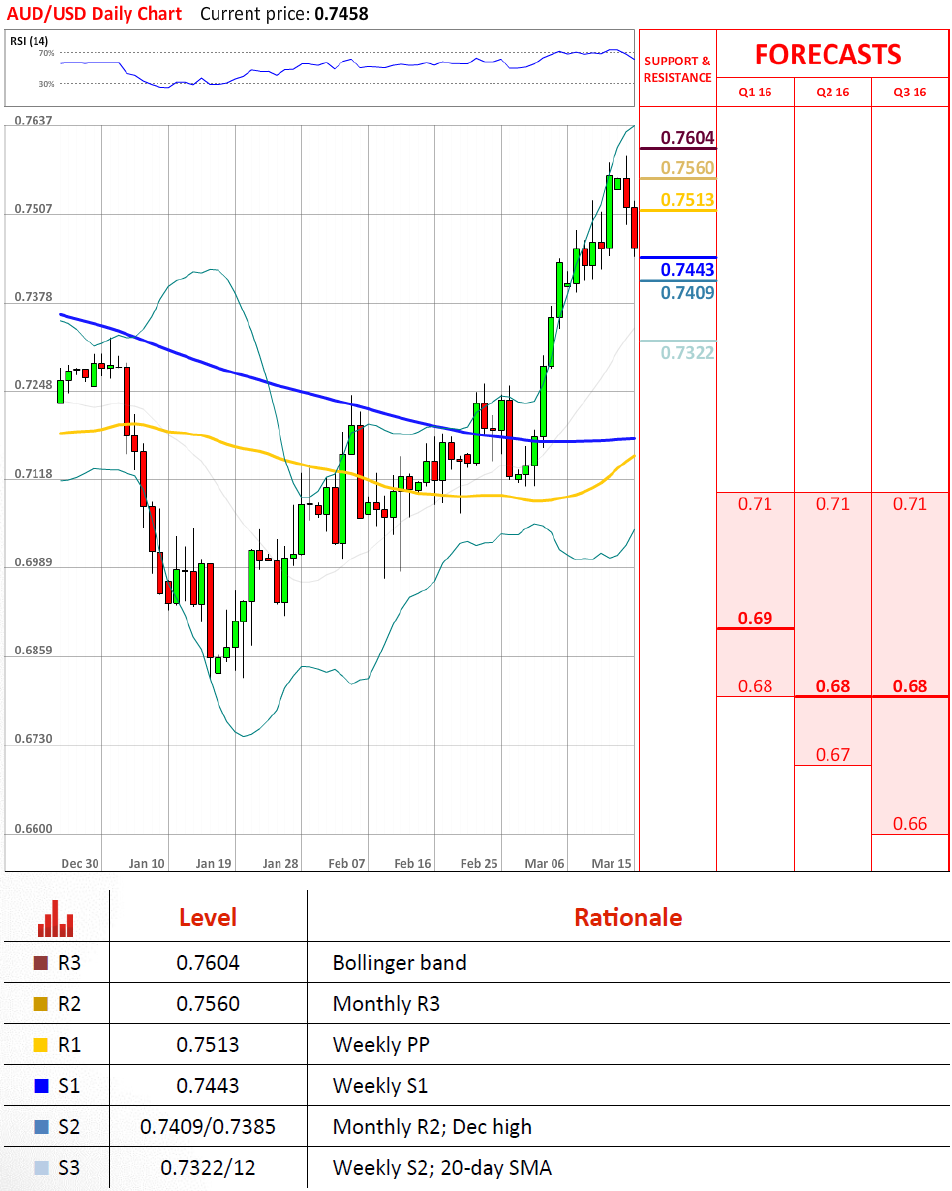Click the 0.7560 resistance level label
The image size is (952, 1191).
pos(687,167)
